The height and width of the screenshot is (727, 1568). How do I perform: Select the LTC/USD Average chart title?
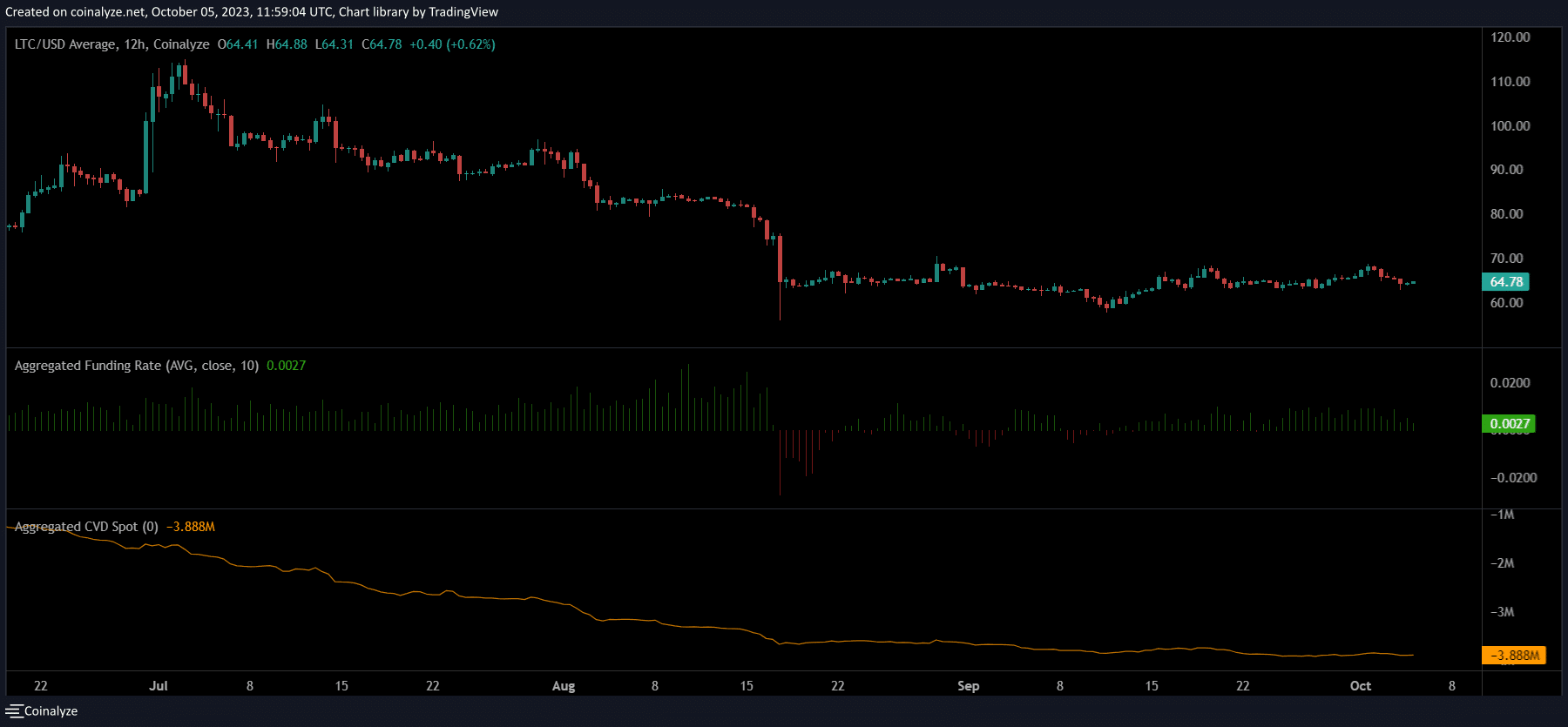point(112,44)
